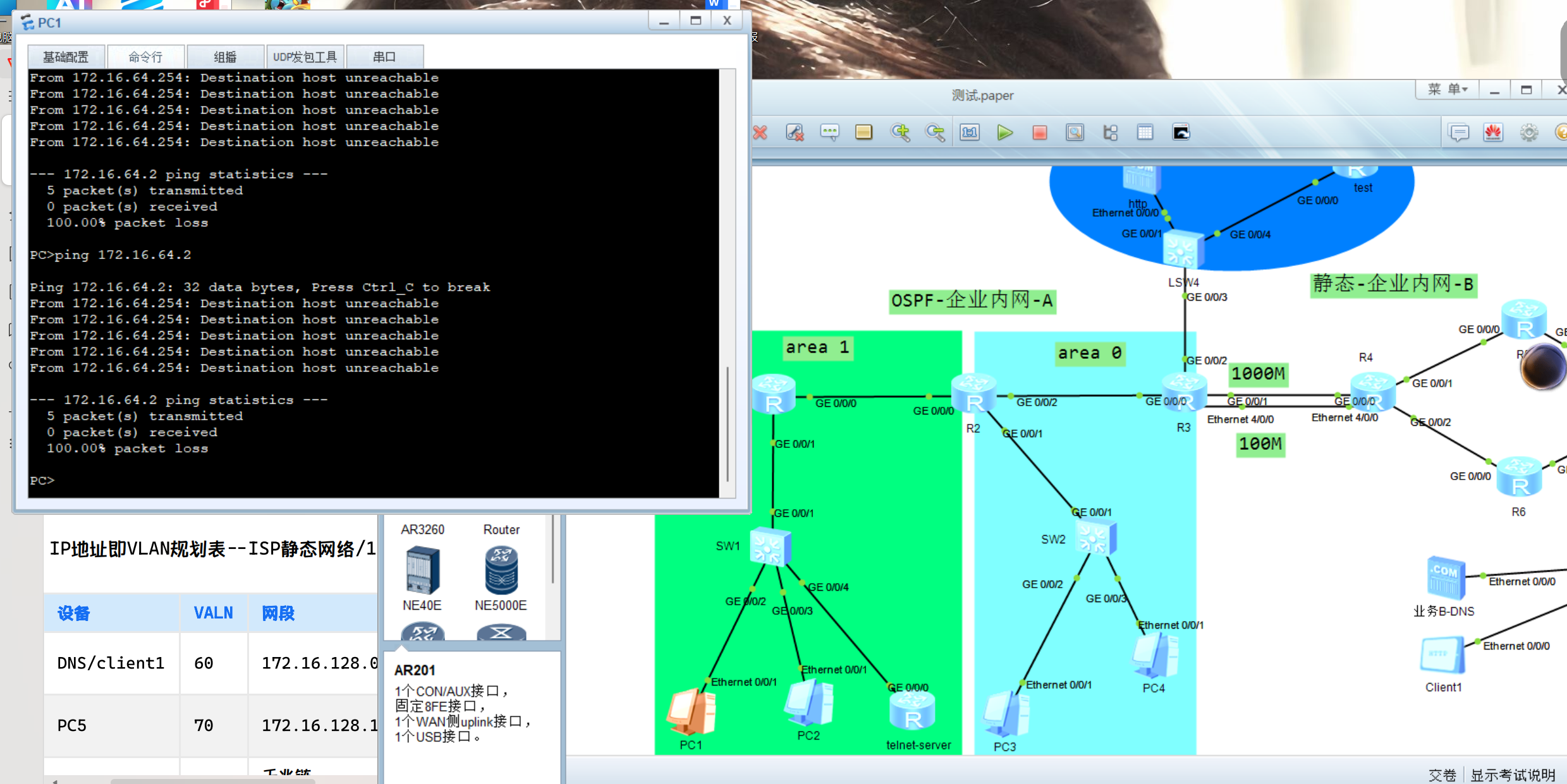Switch to the 基础配置 tab in PC1 window

point(66,57)
